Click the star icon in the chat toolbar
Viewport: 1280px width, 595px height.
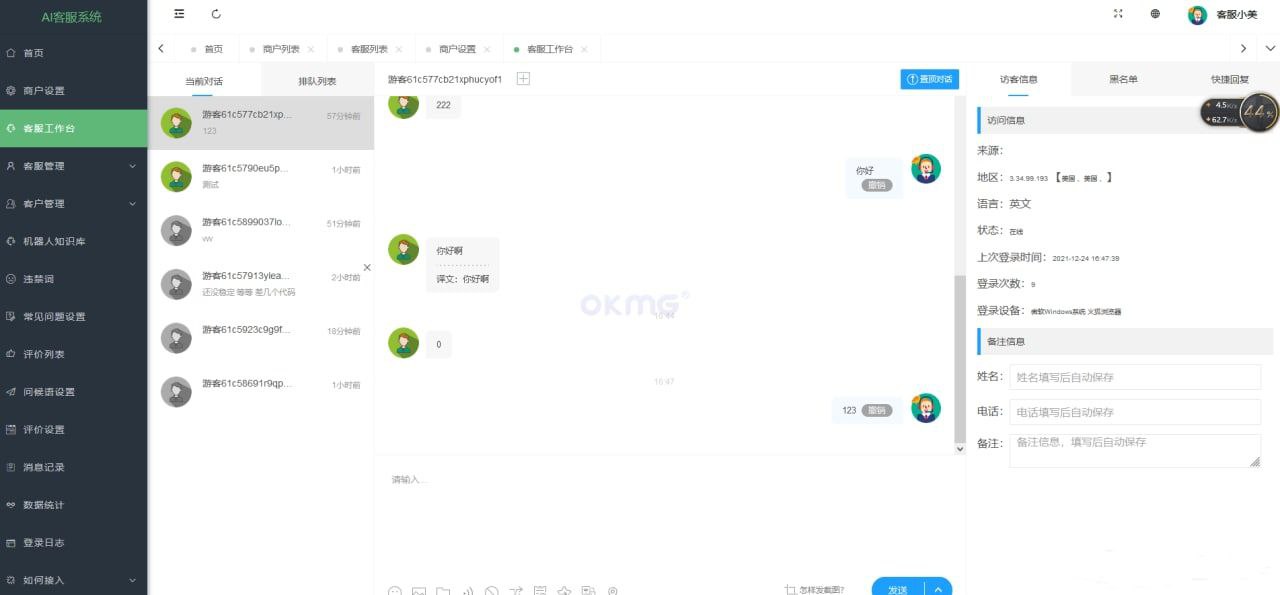coord(564,591)
